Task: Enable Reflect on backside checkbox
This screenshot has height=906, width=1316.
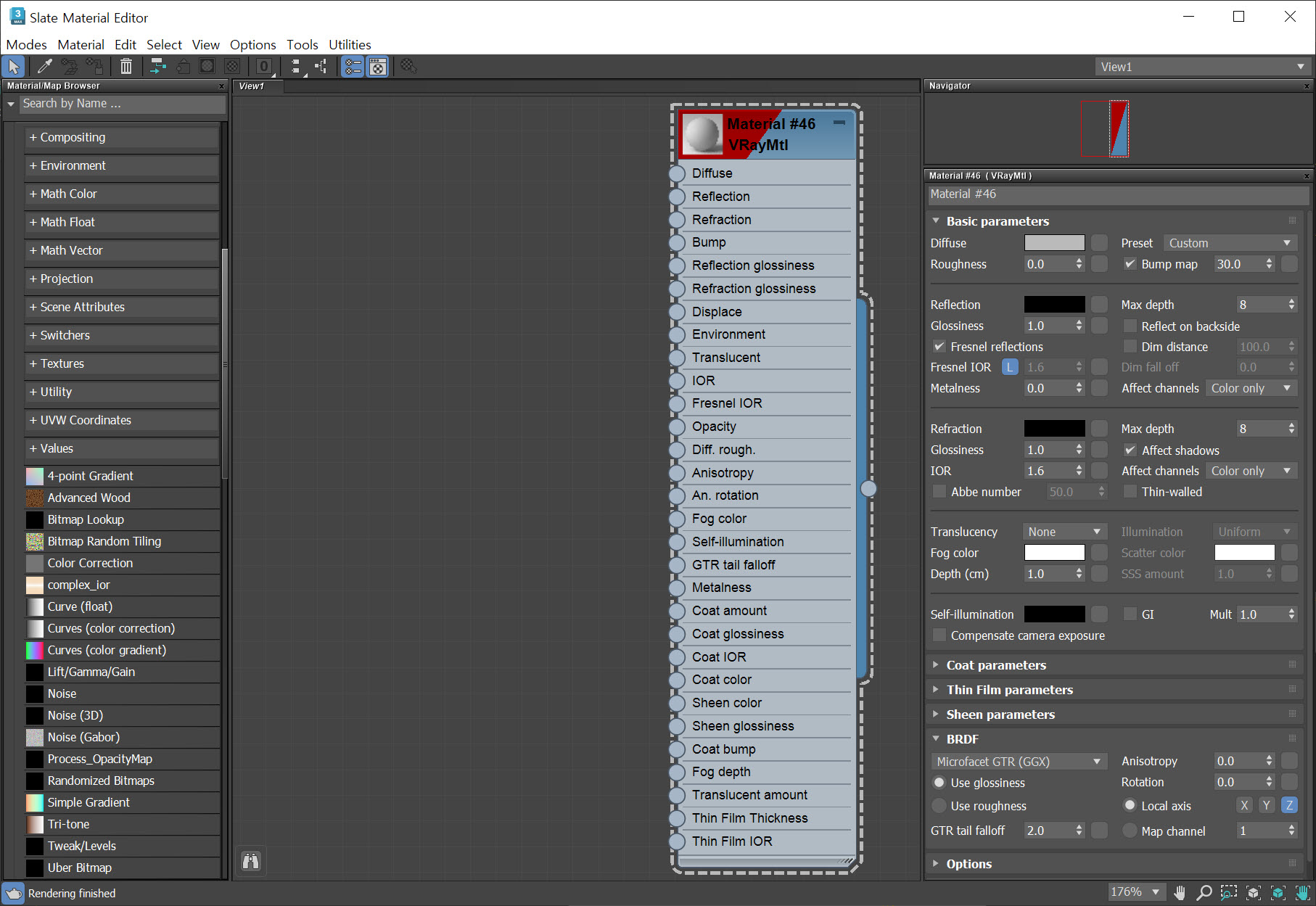Action: pyautogui.click(x=1130, y=326)
